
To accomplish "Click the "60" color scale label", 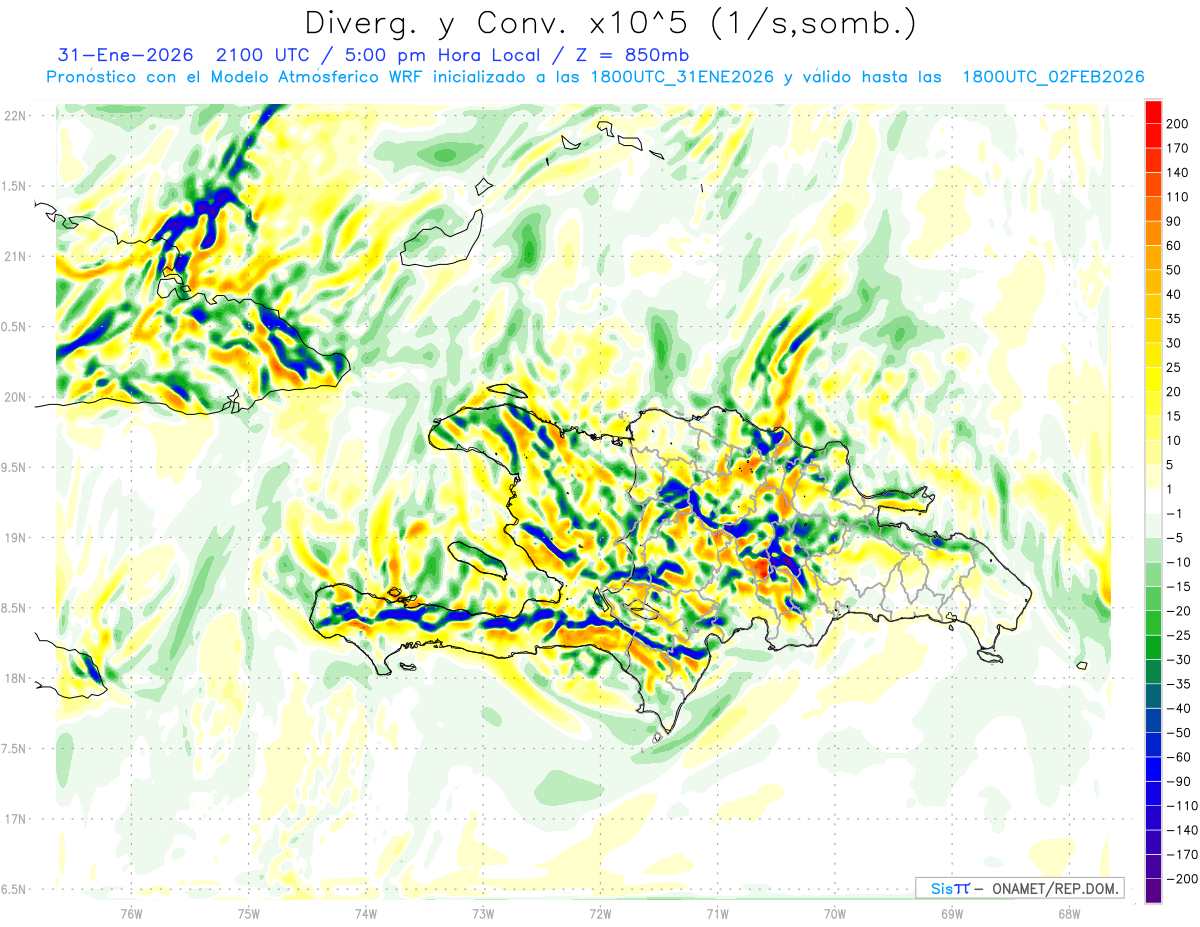I will 1174,246.
